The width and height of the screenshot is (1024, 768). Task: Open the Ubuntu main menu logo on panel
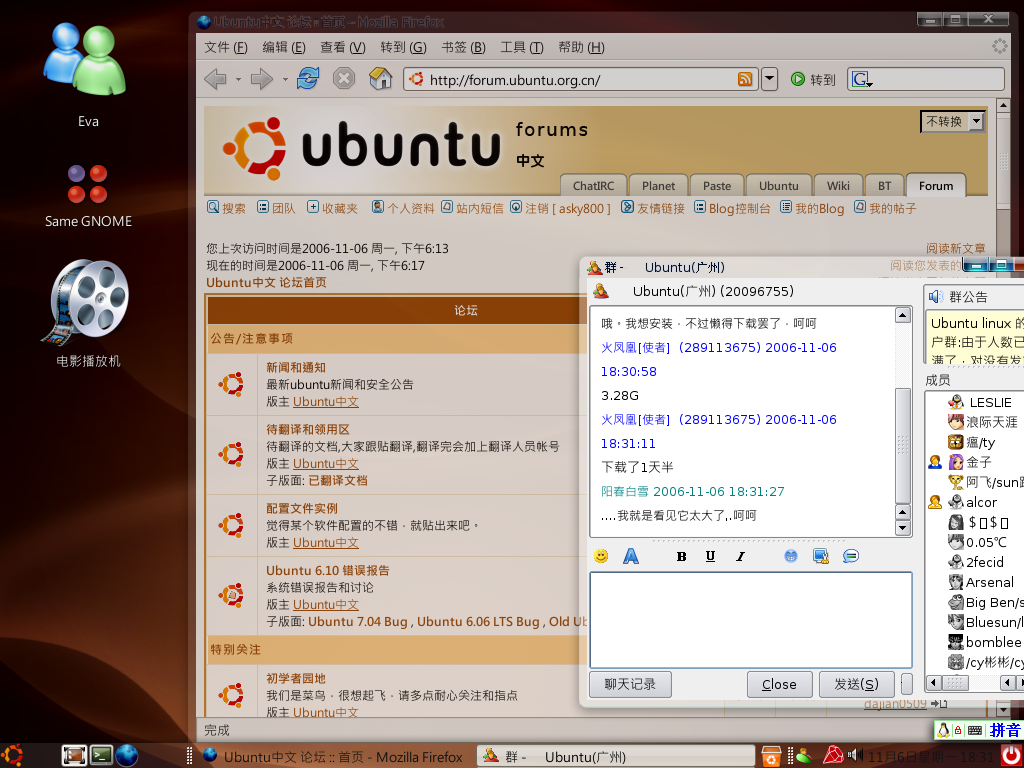pos(12,755)
